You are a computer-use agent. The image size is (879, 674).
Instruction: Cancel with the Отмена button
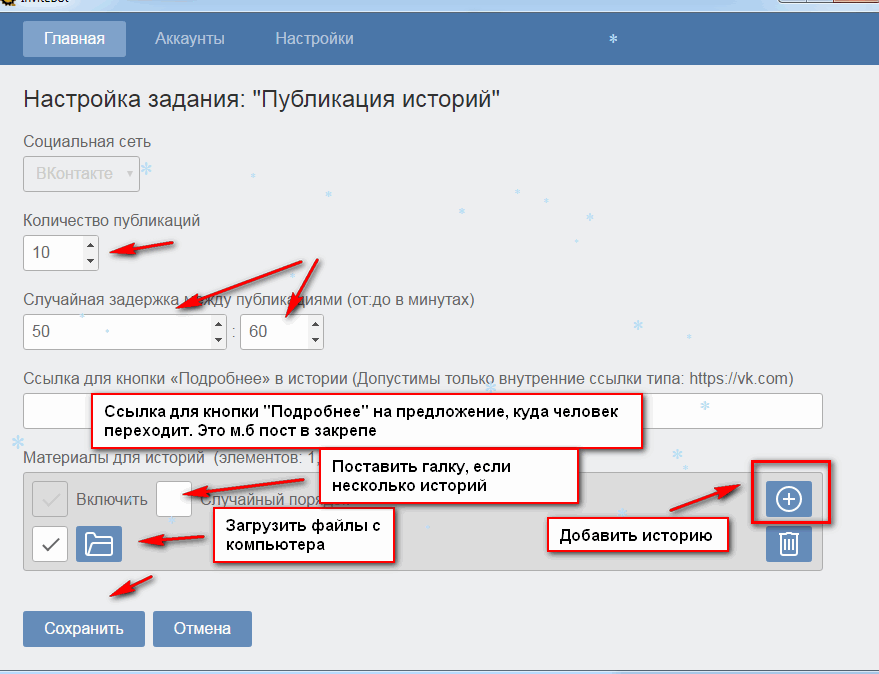click(x=202, y=629)
